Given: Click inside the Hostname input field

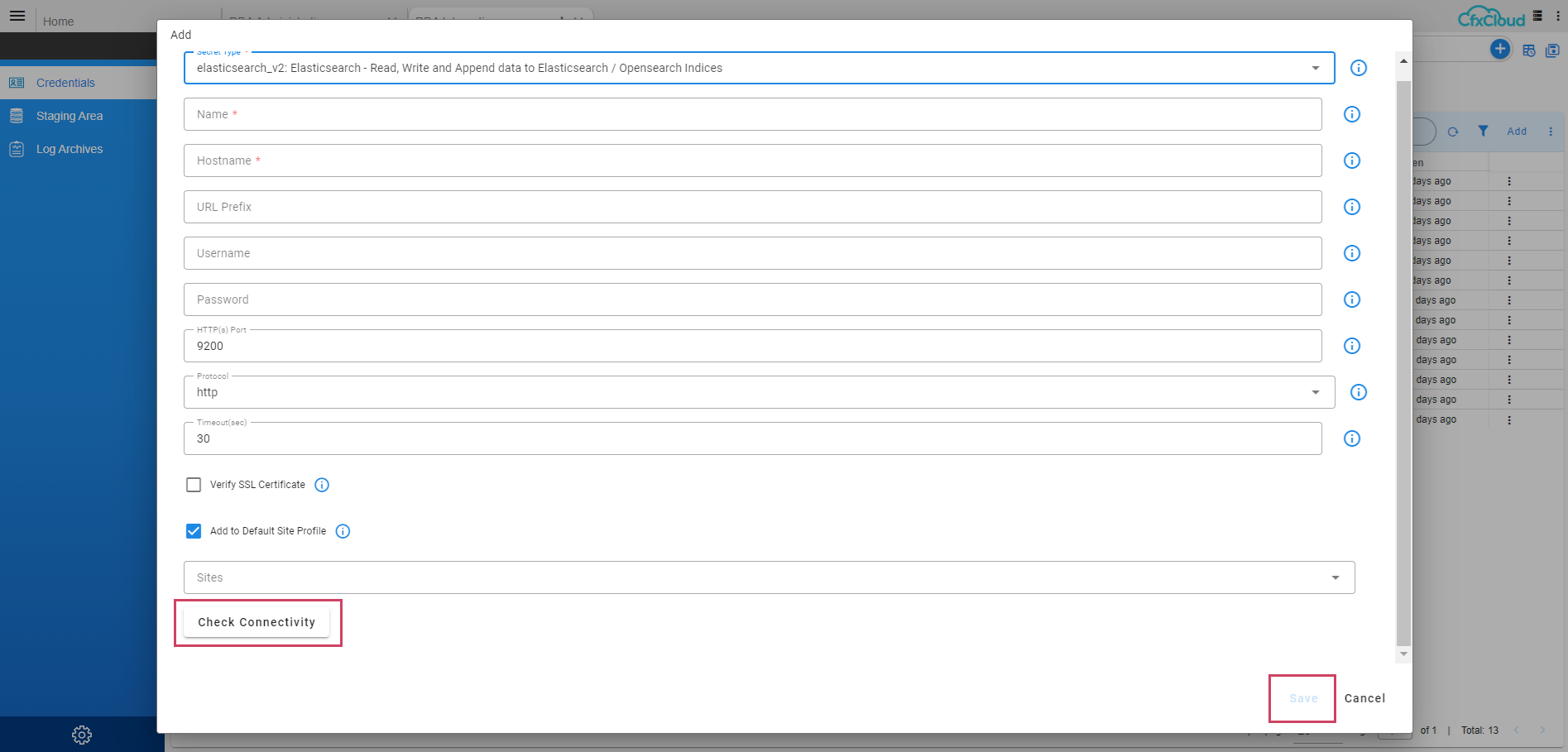Looking at the screenshot, I should click(579, 160).
